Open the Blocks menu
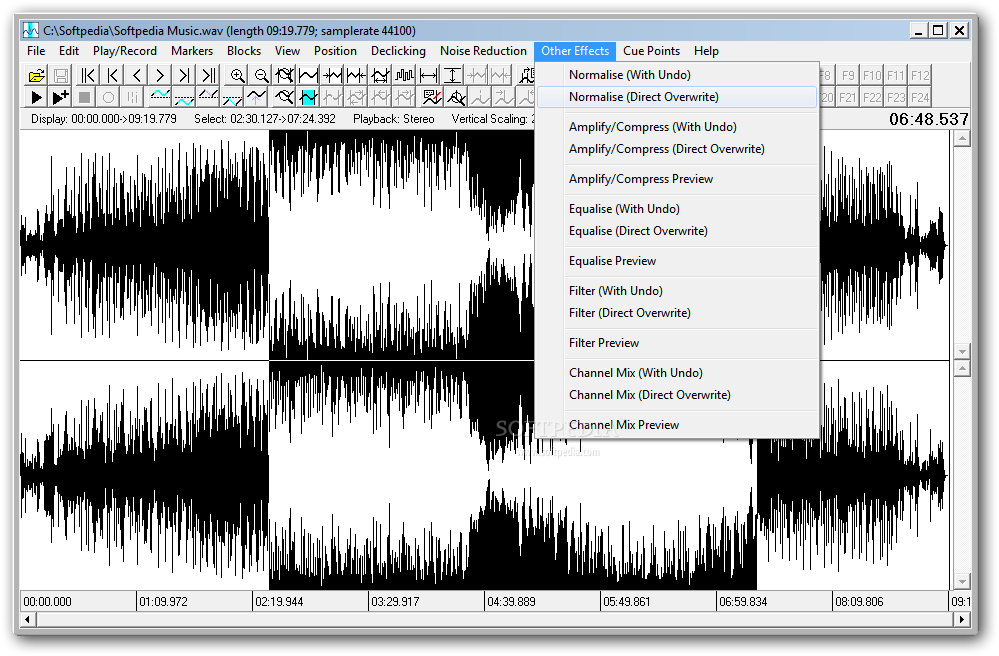The height and width of the screenshot is (656, 999). 244,51
